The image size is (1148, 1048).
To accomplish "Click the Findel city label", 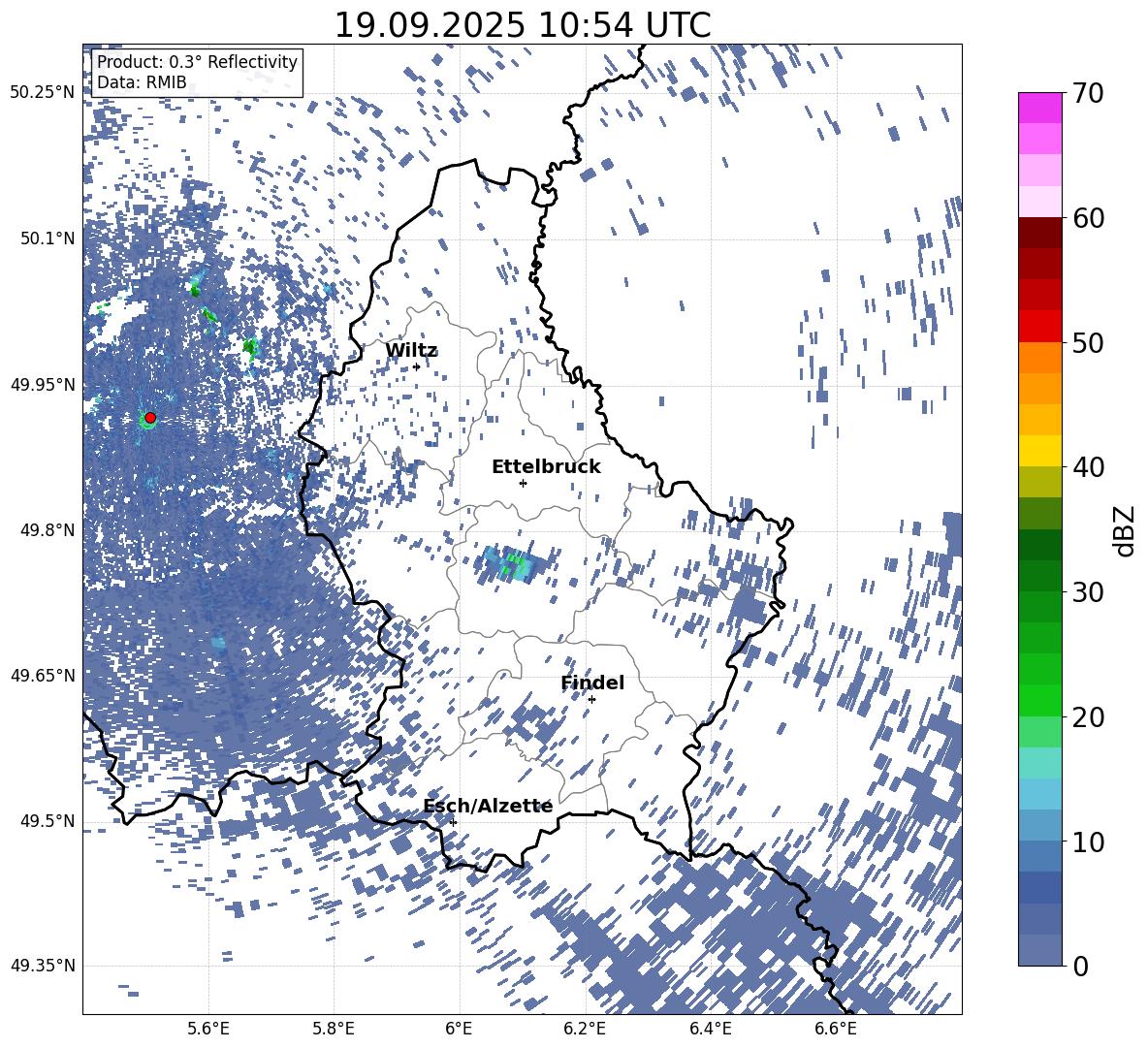I will 592,683.
